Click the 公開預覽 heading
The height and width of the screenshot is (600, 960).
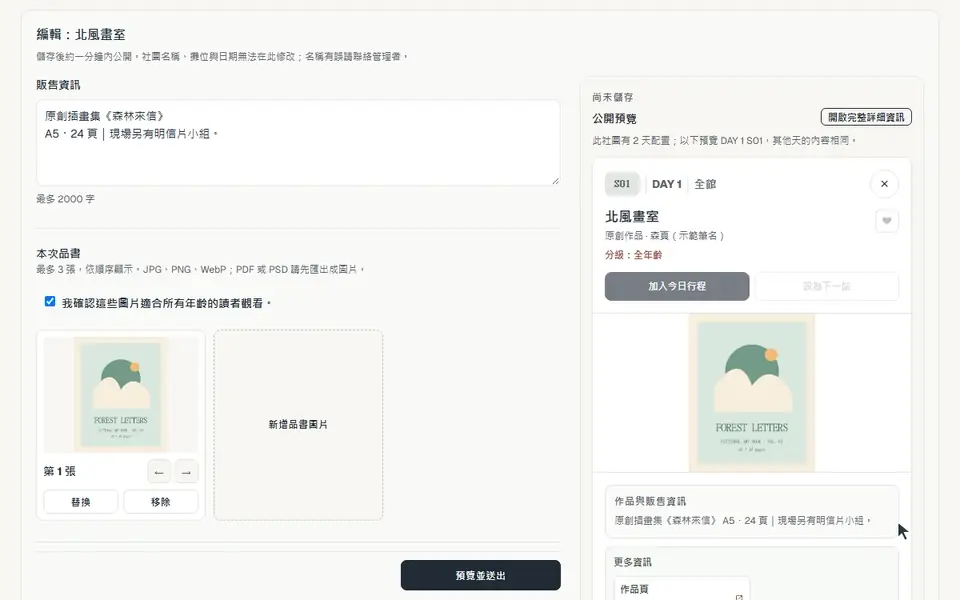615,119
